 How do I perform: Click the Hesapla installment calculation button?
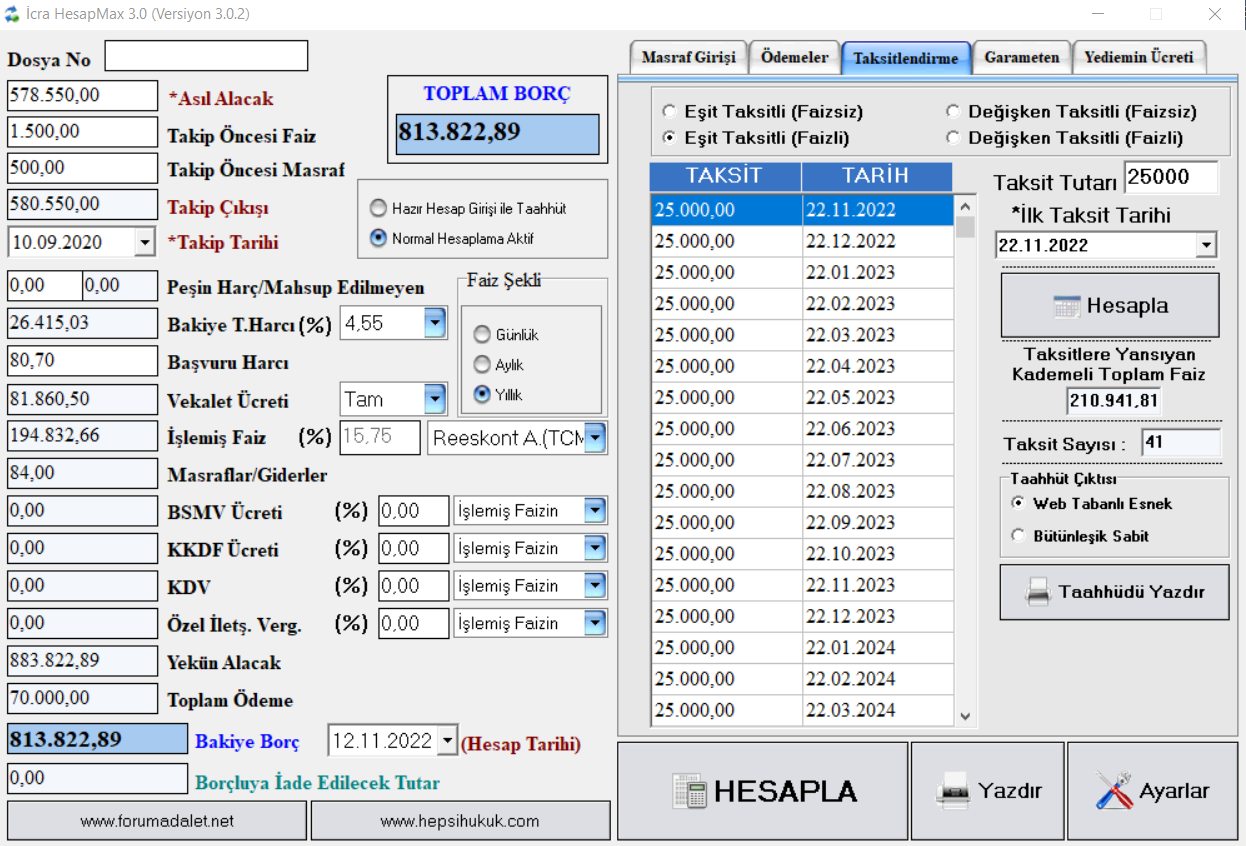click(x=1110, y=306)
